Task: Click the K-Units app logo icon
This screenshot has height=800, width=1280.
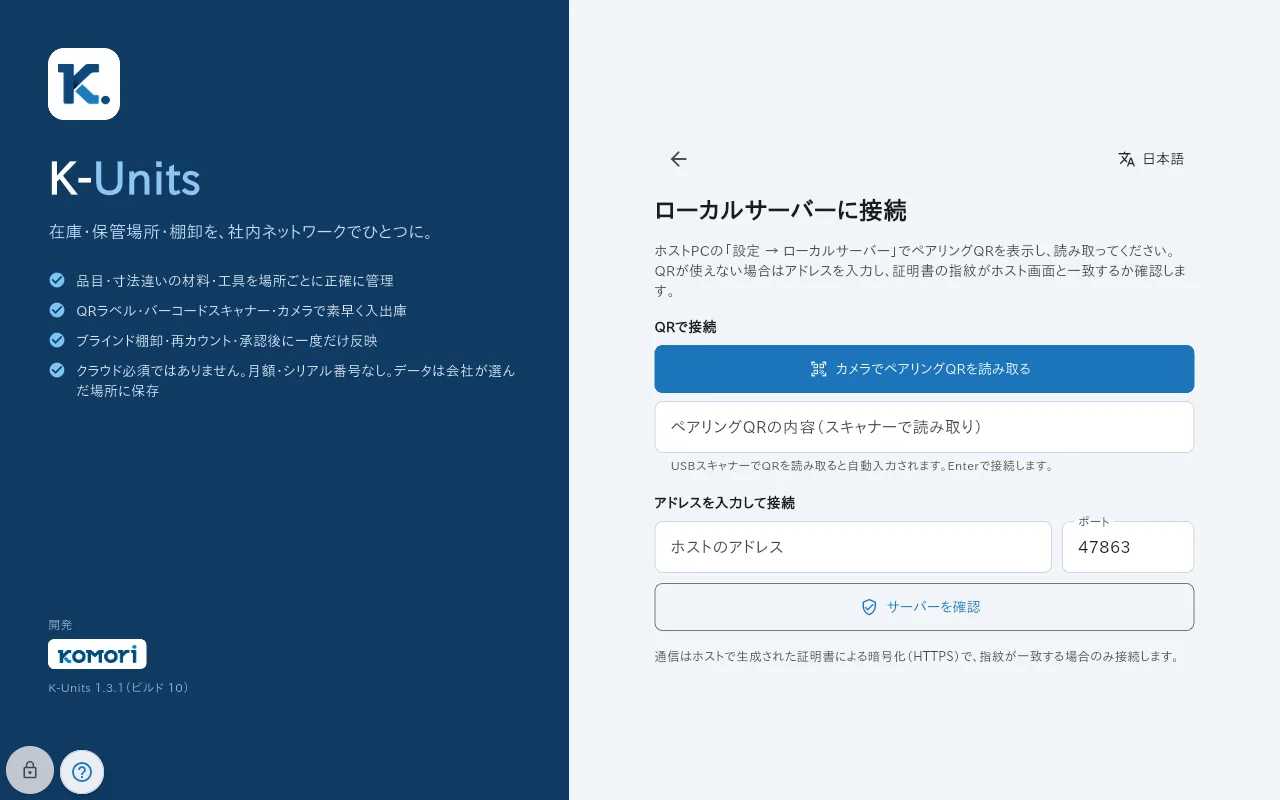Action: click(x=84, y=84)
